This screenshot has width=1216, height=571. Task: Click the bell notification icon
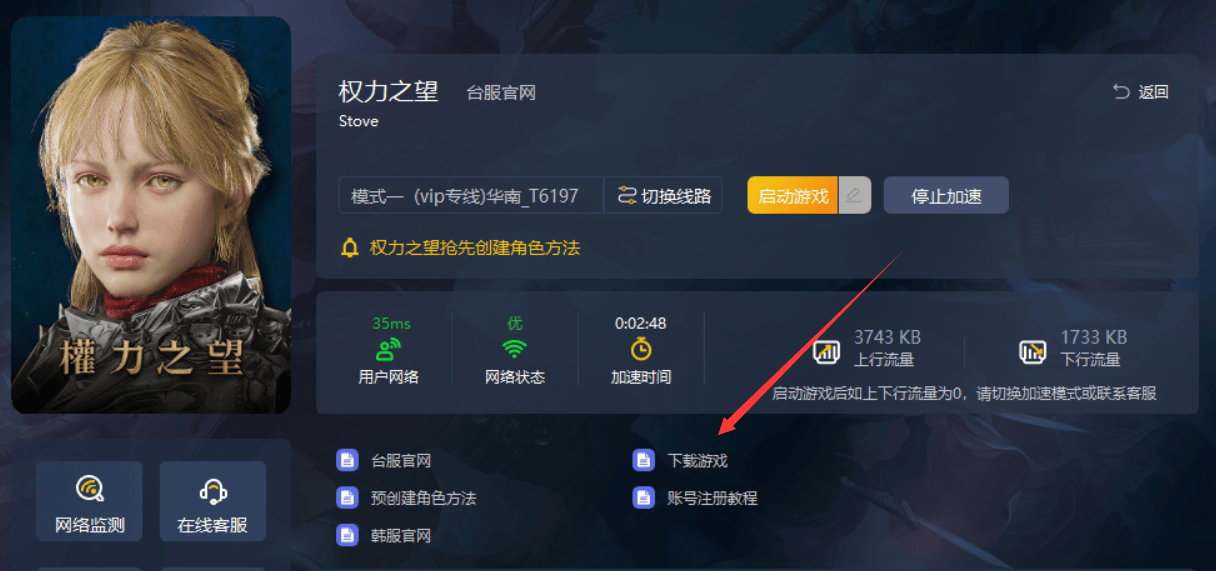[350, 247]
